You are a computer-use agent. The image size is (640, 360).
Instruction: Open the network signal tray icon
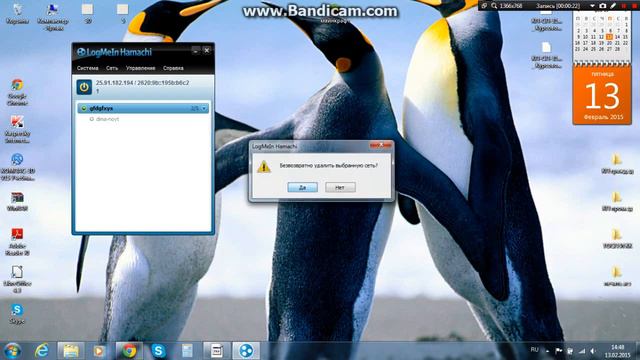click(x=582, y=351)
